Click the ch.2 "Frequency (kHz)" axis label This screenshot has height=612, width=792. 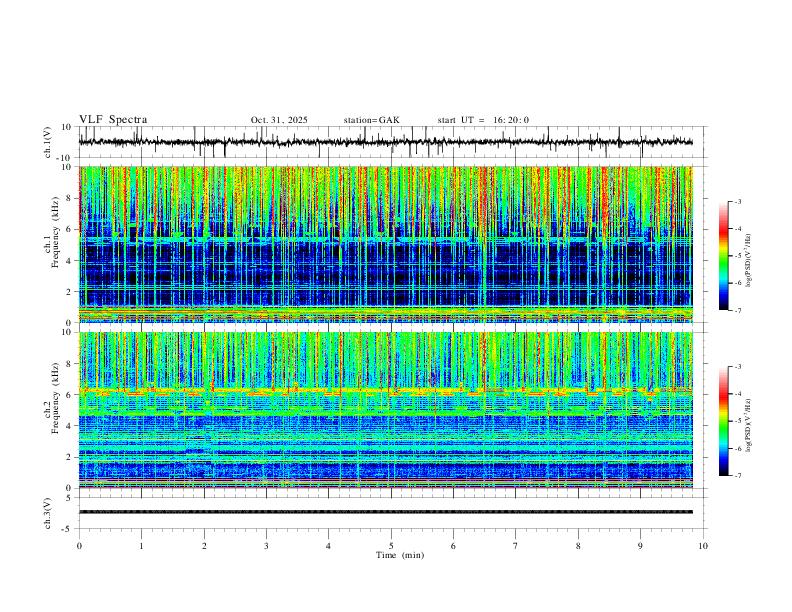click(x=56, y=398)
